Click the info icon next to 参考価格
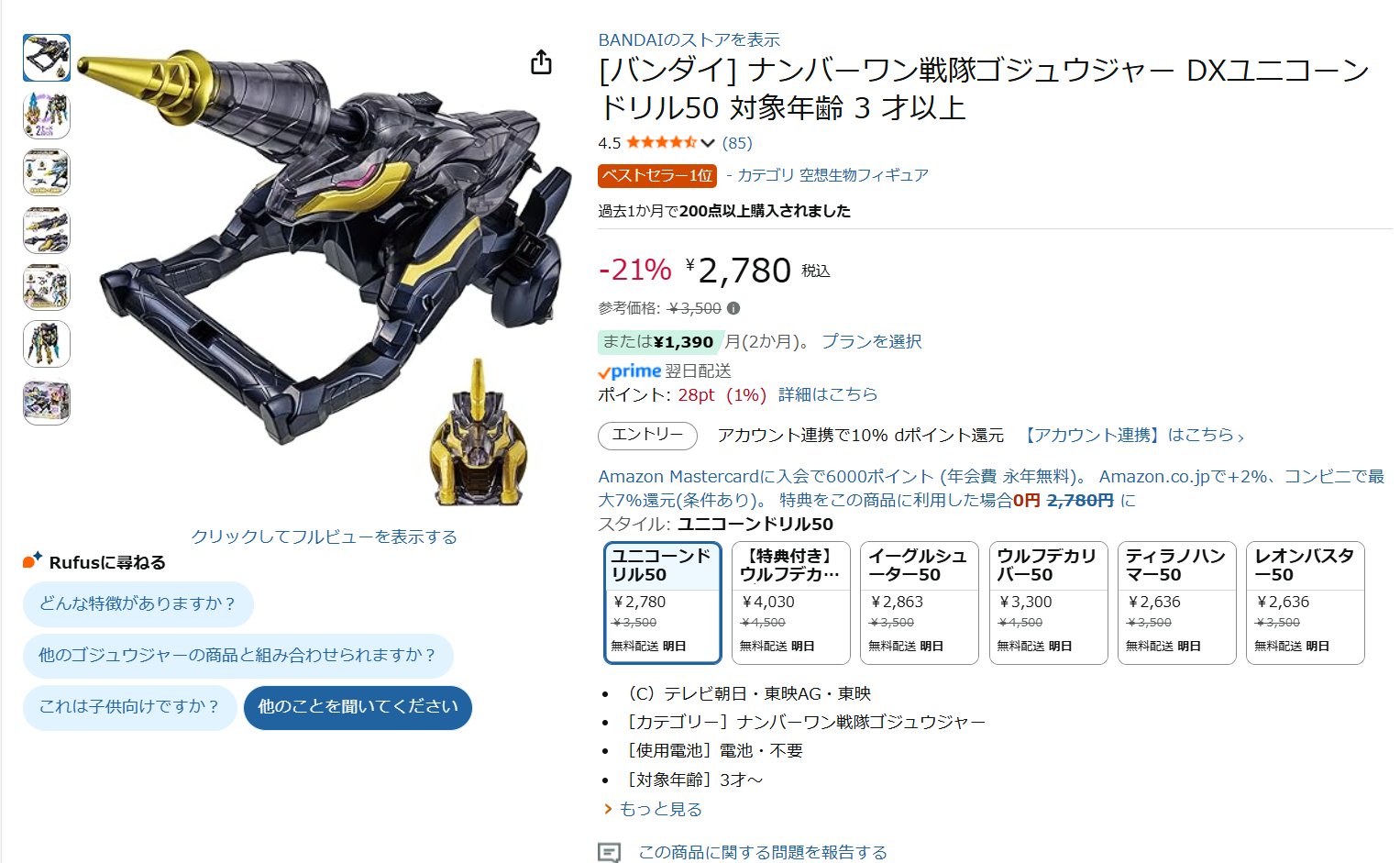 tap(733, 308)
